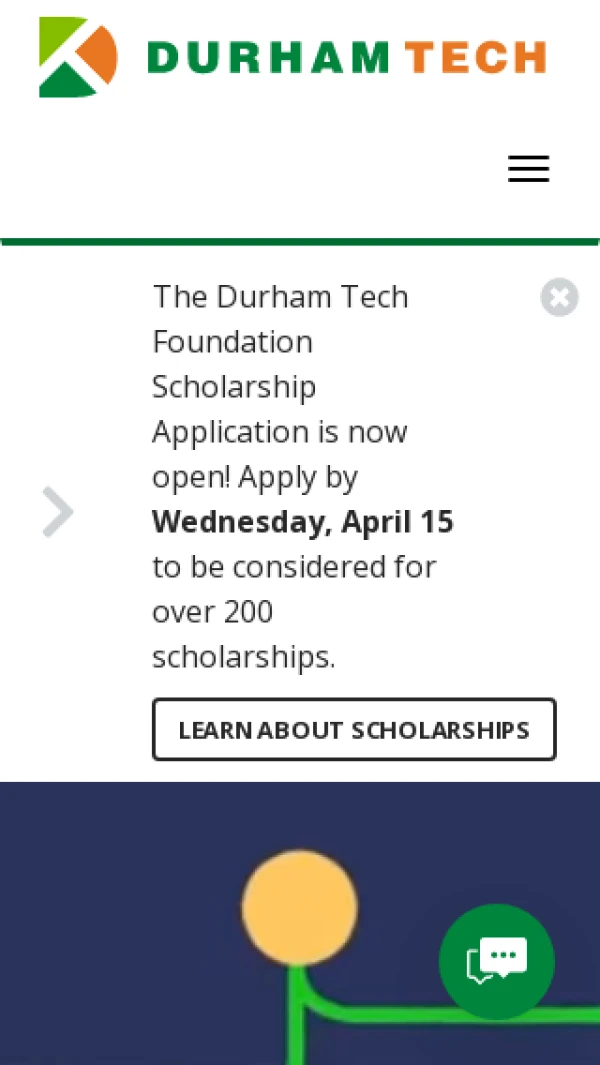Click the "to be considered for" text line
Viewport: 600px width, 1065px height.
(294, 567)
